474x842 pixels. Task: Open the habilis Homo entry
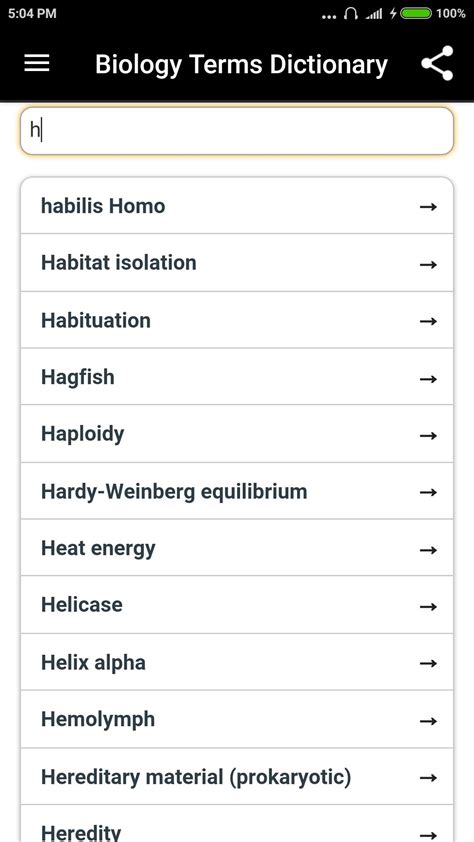(x=237, y=206)
